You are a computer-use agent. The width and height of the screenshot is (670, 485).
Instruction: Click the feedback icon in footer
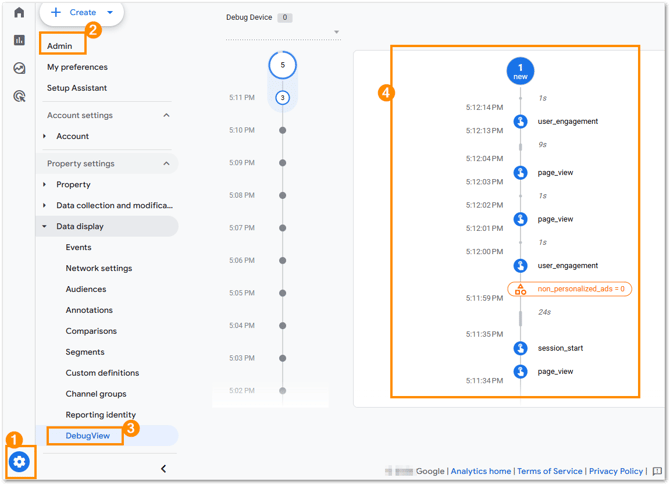657,471
